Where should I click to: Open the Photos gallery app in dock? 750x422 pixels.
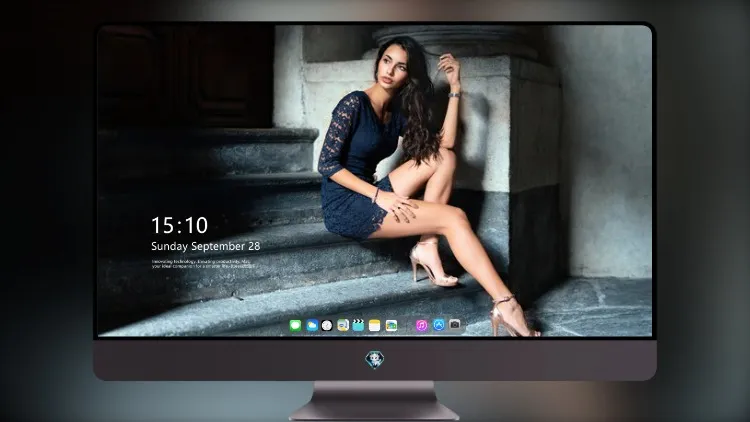click(x=391, y=326)
